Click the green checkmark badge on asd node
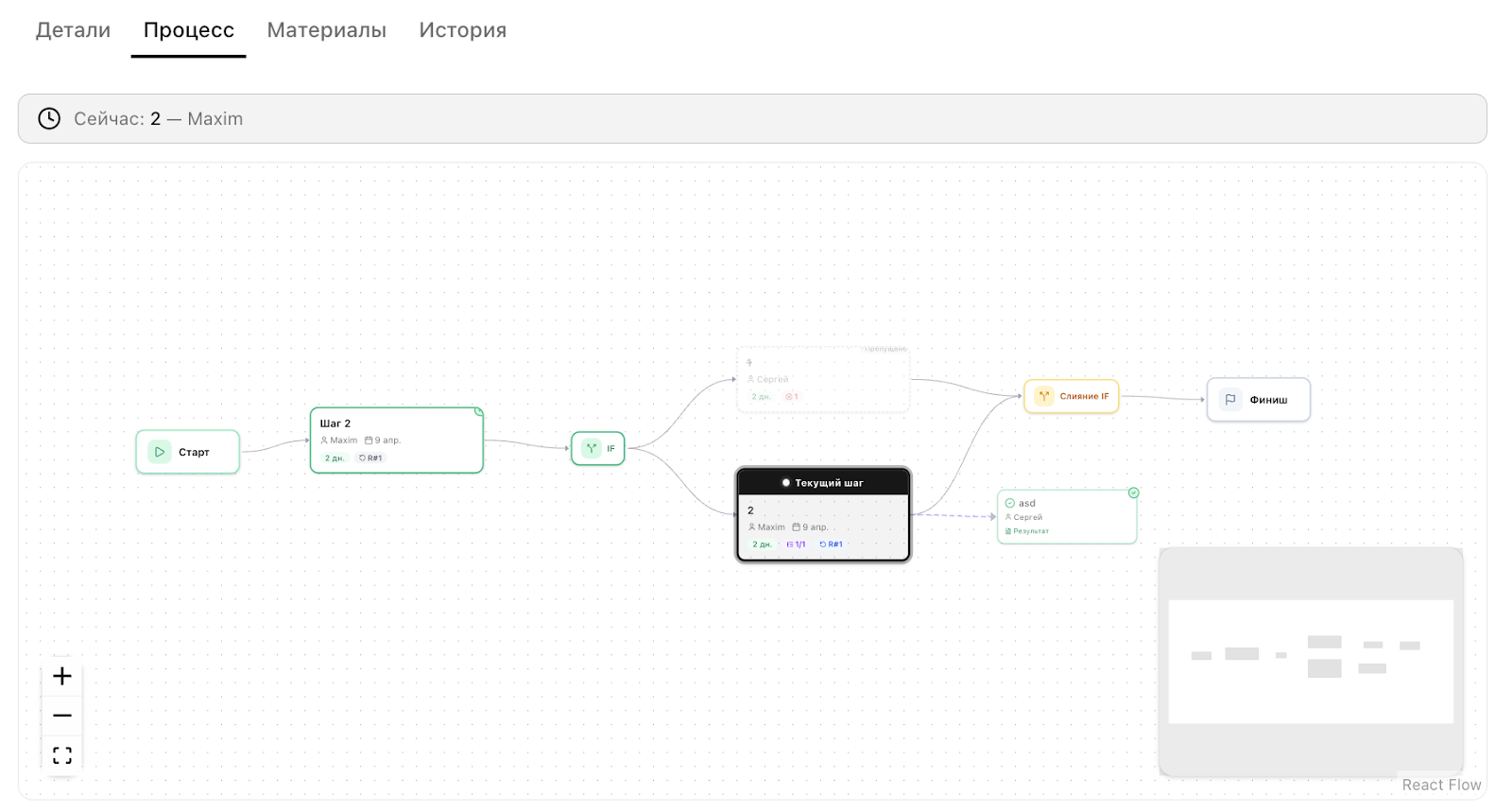 pos(1133,492)
